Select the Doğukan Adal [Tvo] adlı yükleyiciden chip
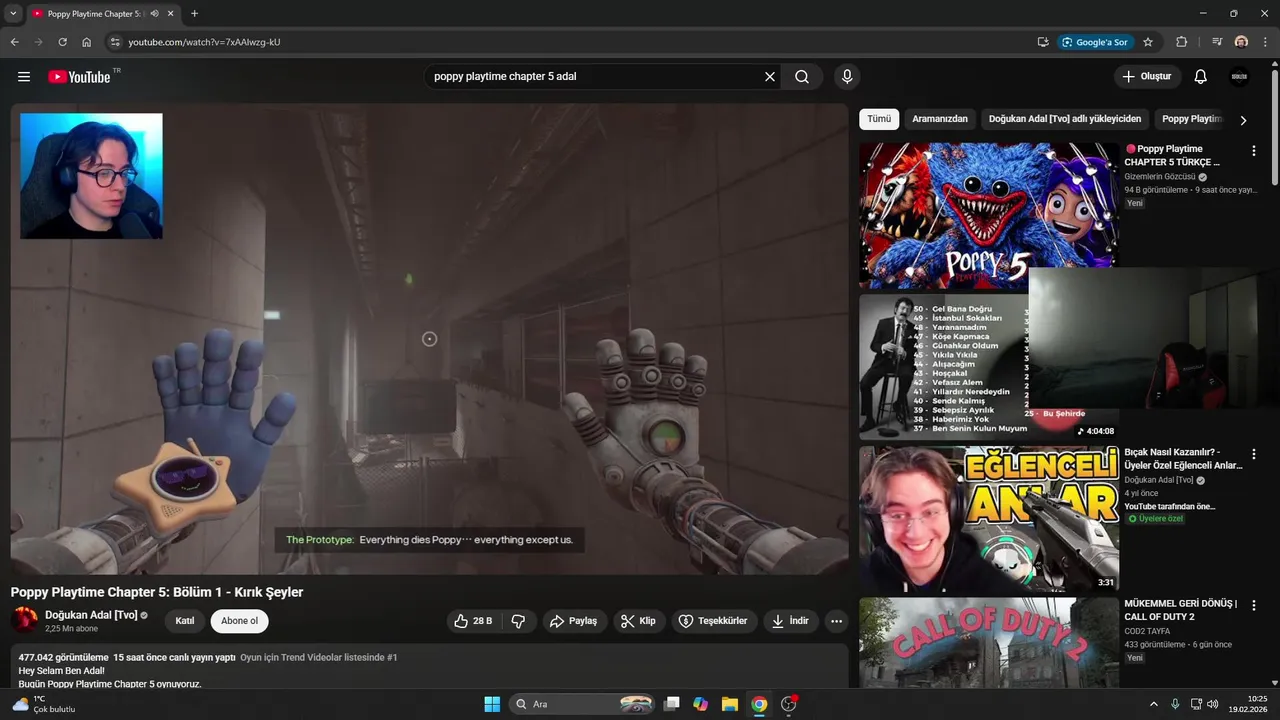The width and height of the screenshot is (1280, 720). pos(1065,119)
